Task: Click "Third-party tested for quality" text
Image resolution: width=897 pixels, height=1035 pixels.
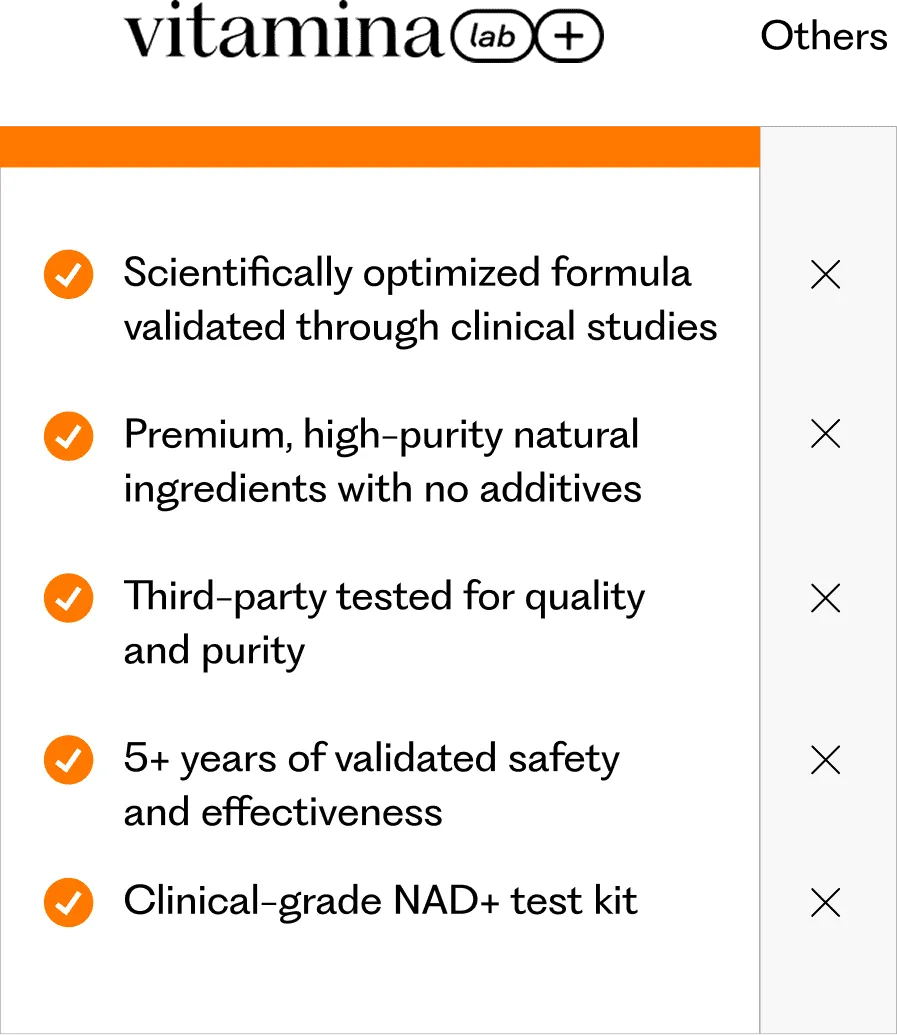Action: coord(384,597)
